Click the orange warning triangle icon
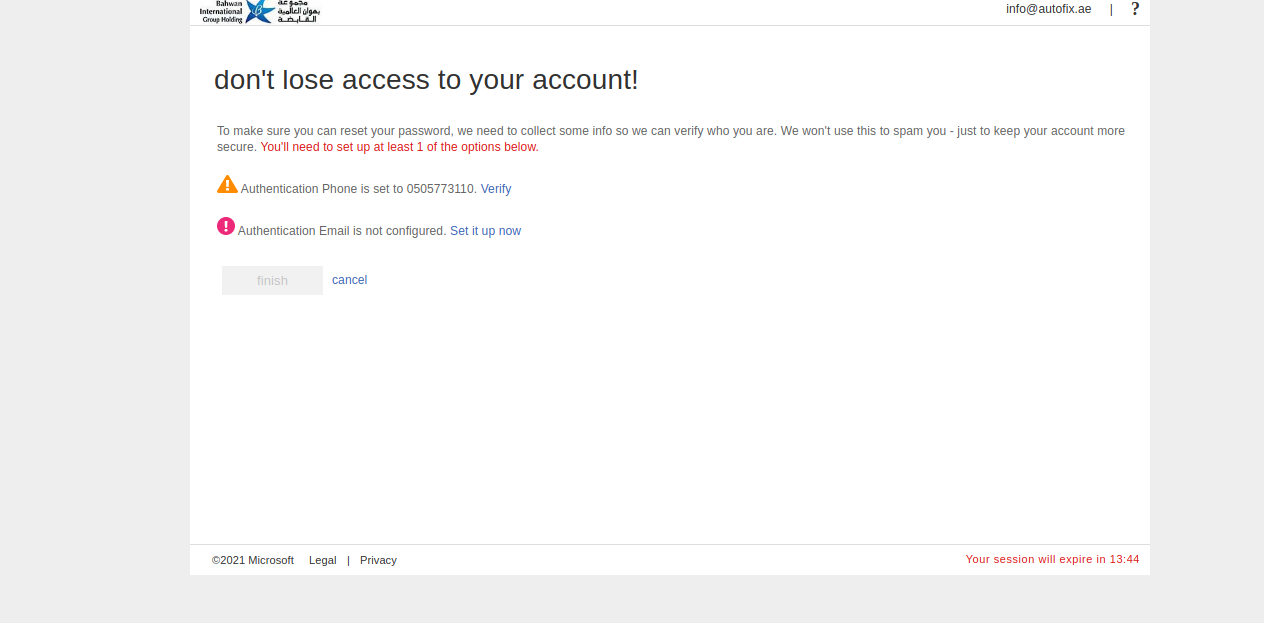Viewport: 1264px width, 623px height. tap(227, 185)
